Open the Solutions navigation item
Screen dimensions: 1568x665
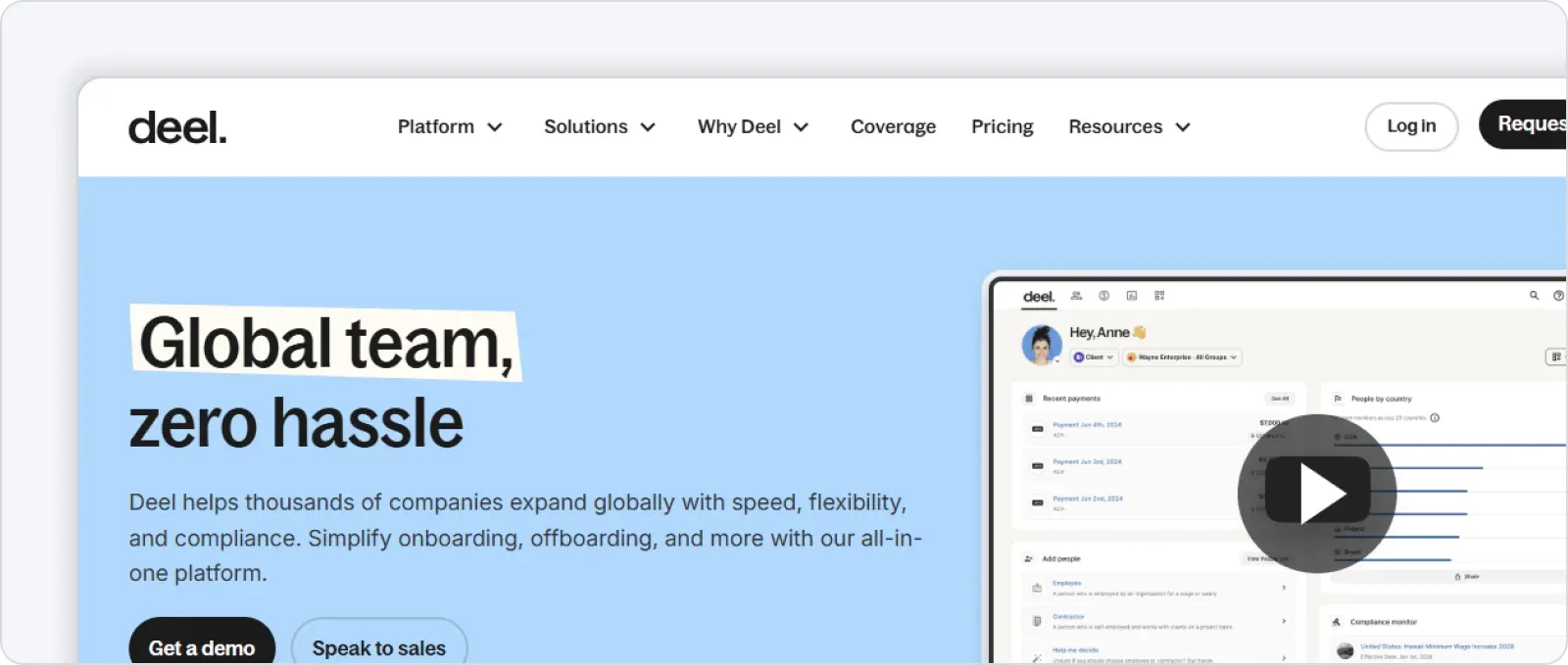[586, 126]
